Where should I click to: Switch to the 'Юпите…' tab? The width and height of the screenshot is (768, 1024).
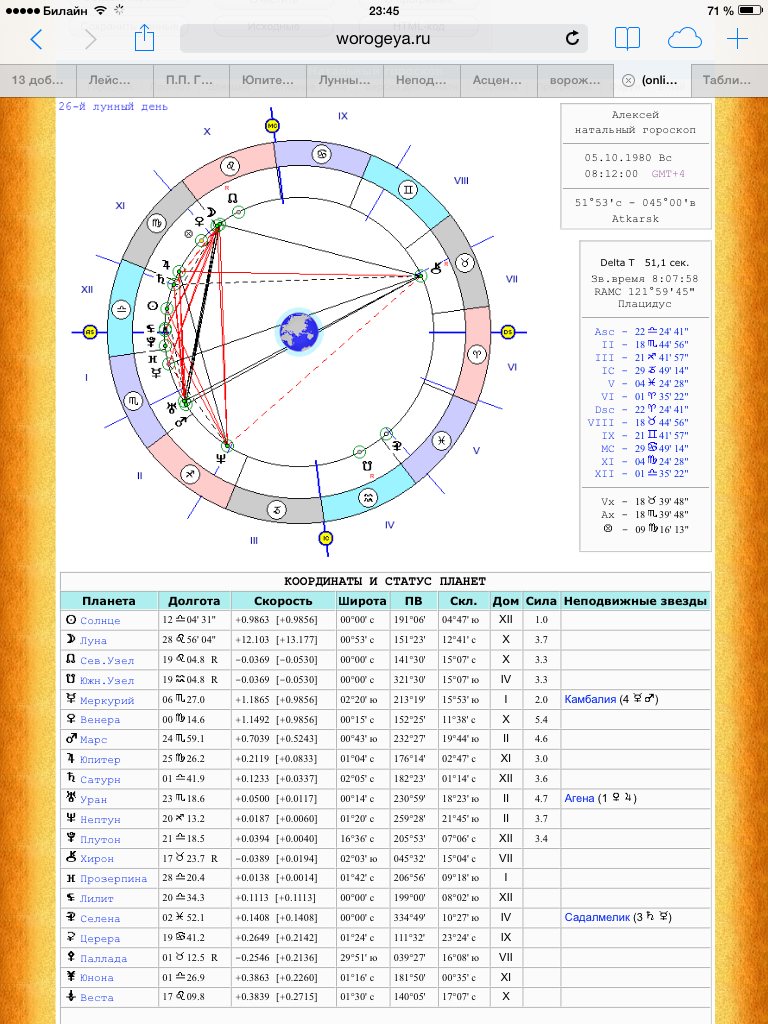[x=268, y=81]
